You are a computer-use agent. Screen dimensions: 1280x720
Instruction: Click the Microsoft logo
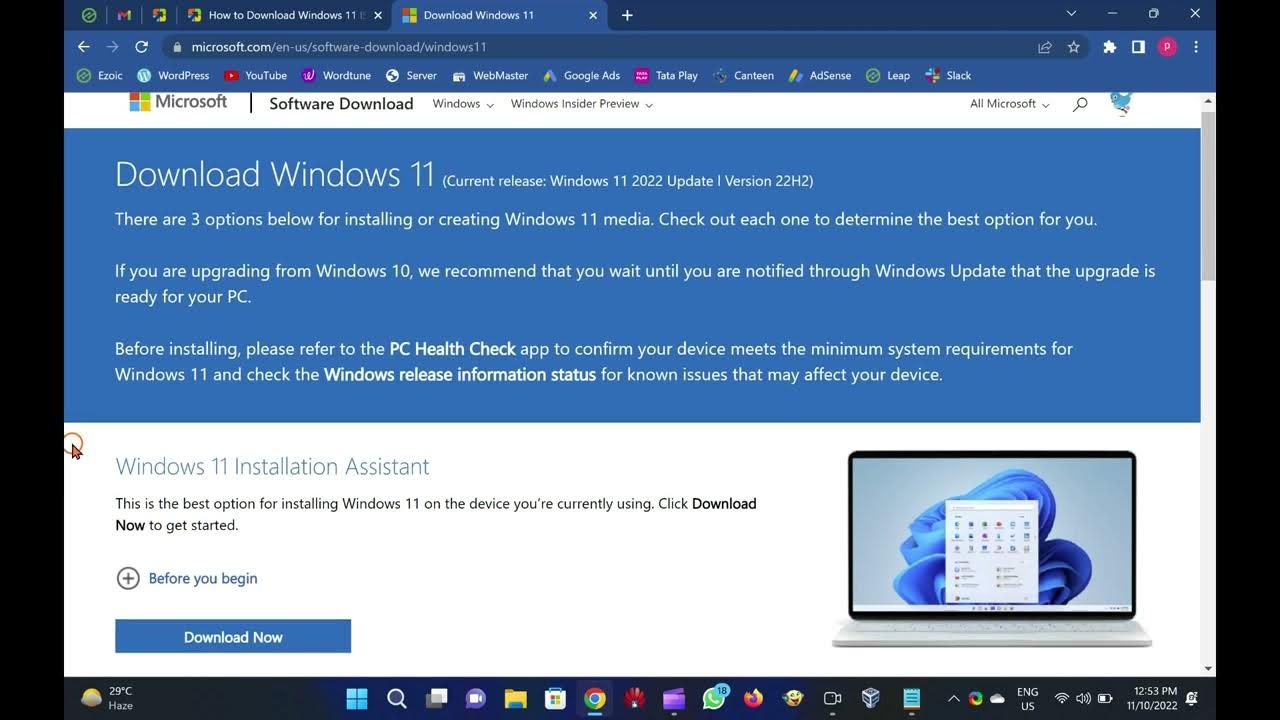pyautogui.click(x=178, y=102)
